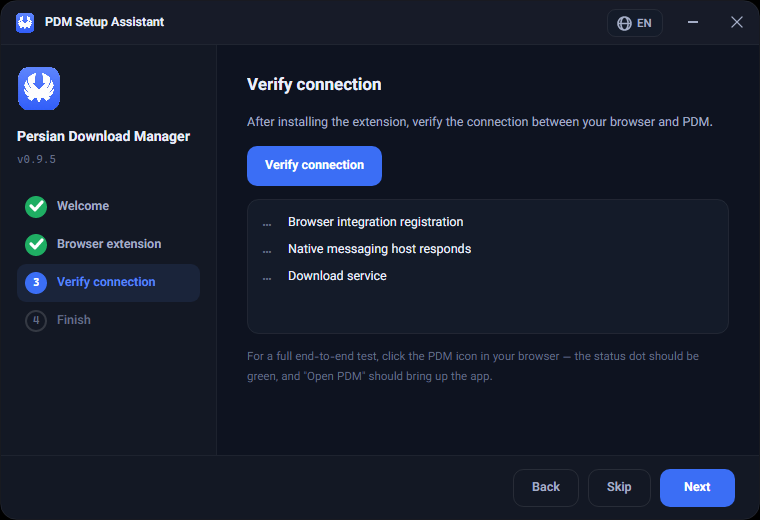
Task: Click the PDM logo in title bar
Action: point(25,22)
